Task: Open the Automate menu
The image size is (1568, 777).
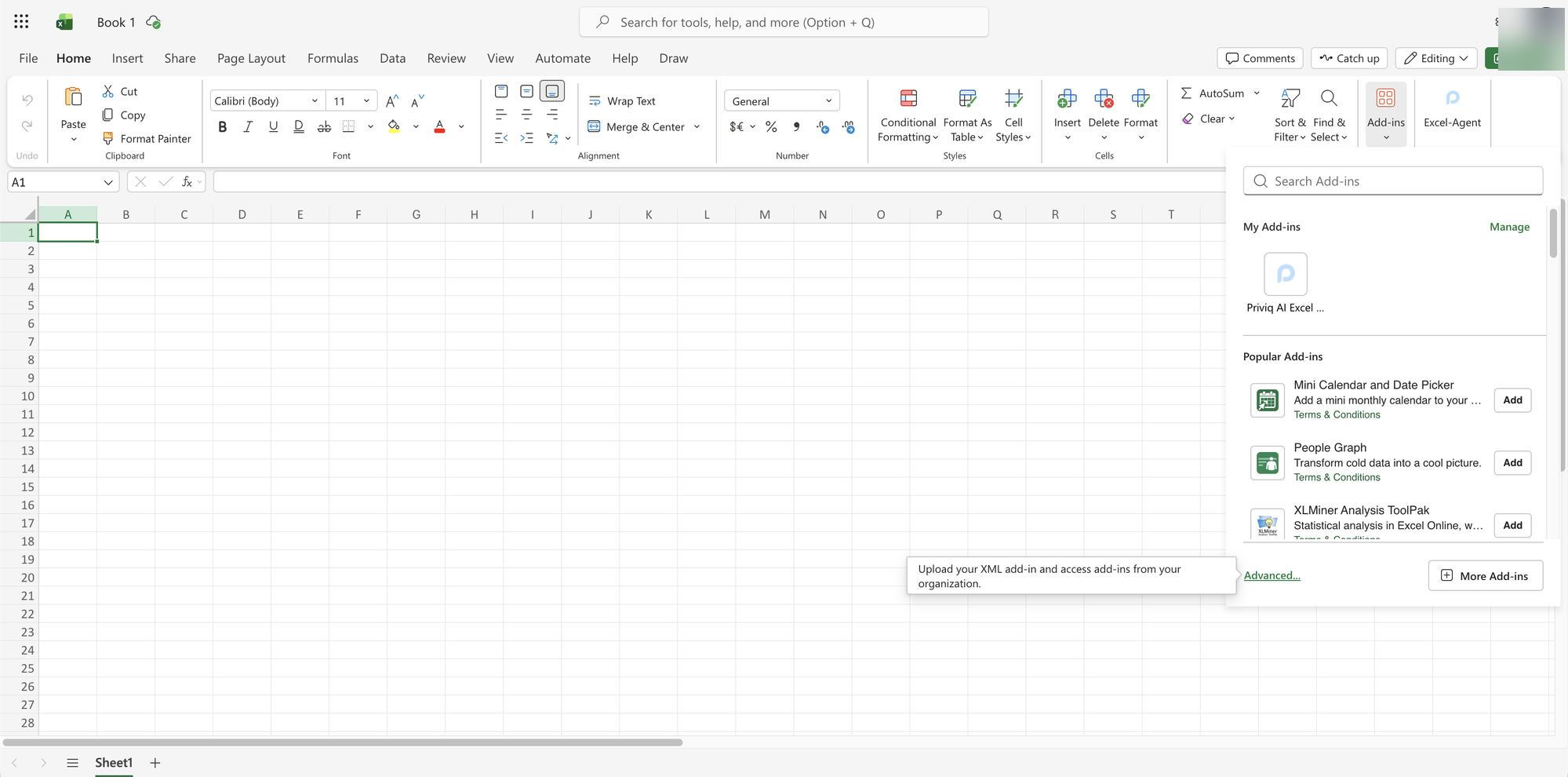Action: tap(562, 58)
